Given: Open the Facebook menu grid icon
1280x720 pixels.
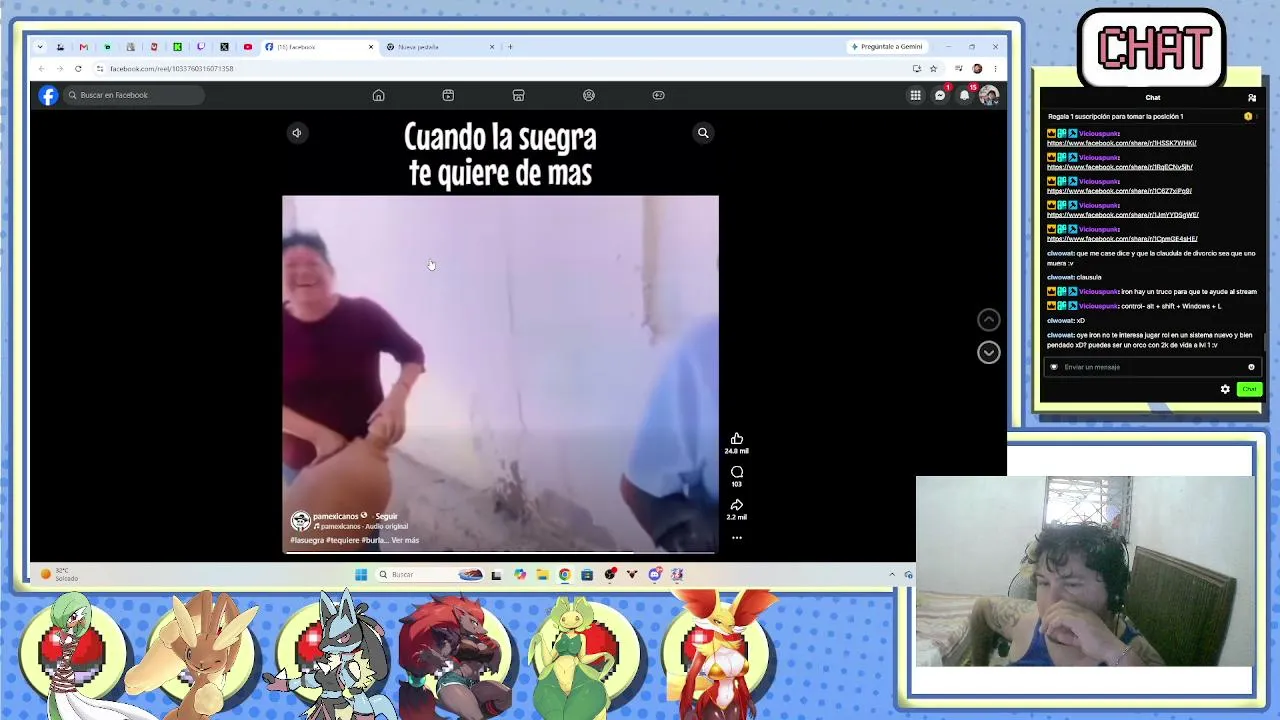Looking at the screenshot, I should 915,95.
